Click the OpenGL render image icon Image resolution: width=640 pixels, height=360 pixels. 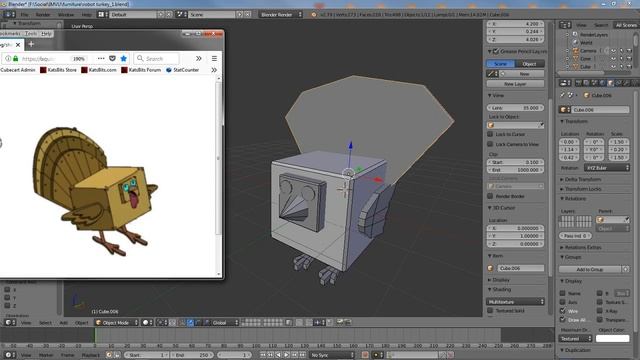pyautogui.click(x=340, y=322)
